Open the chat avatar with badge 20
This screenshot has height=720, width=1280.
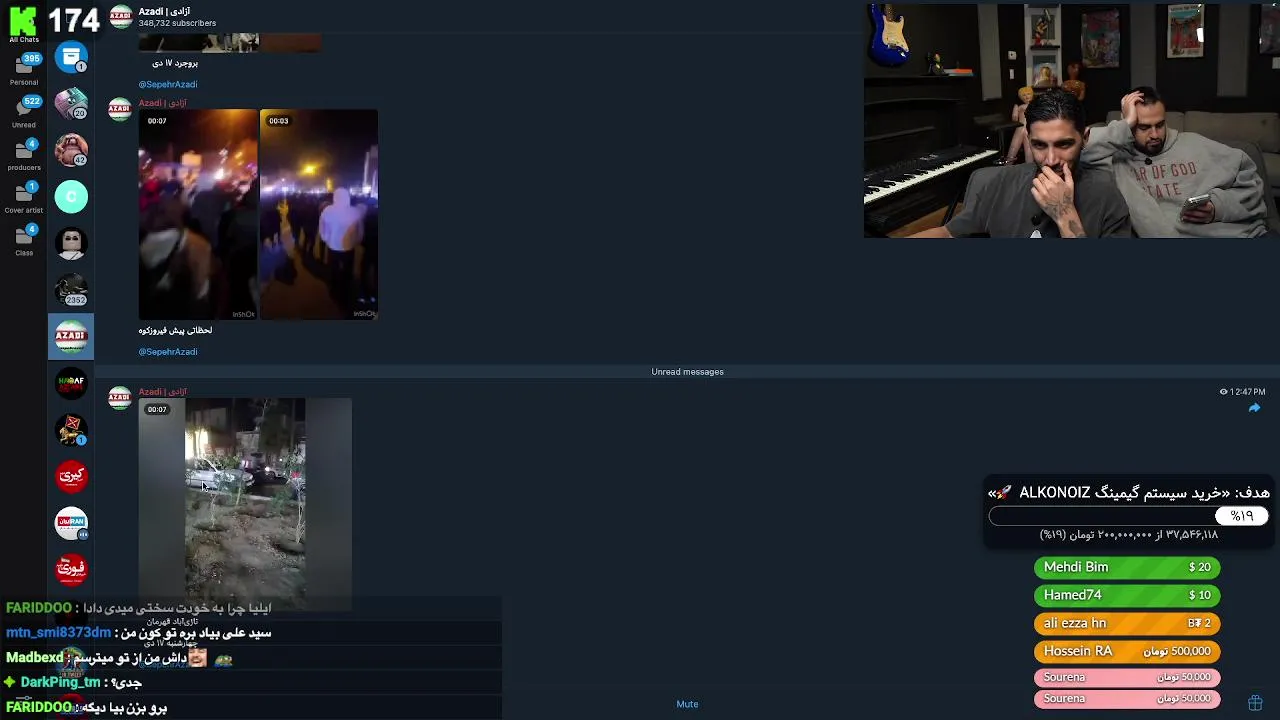click(x=71, y=103)
